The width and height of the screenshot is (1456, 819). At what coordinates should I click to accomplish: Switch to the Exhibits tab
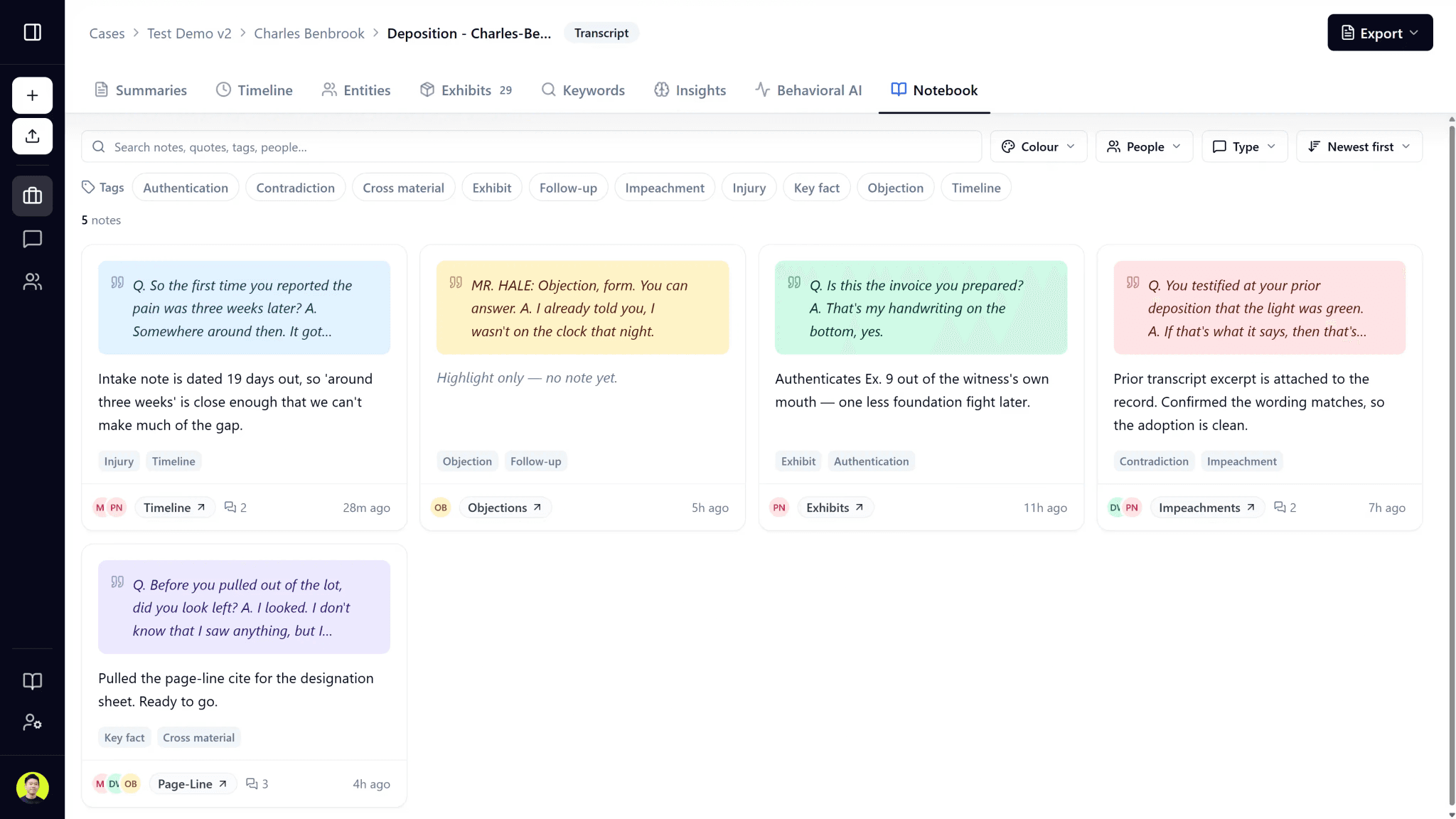click(466, 90)
